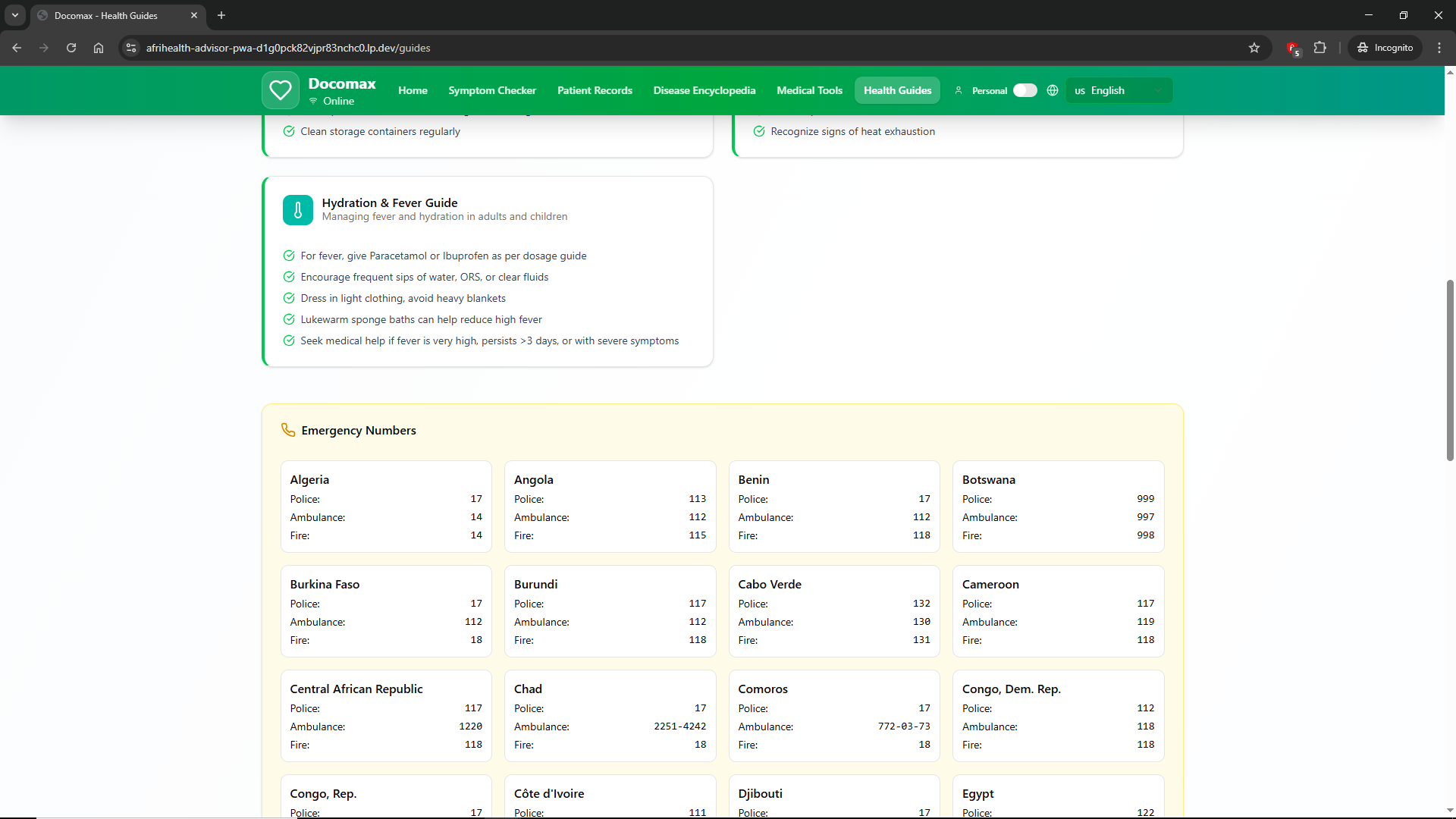Reload the page
This screenshot has width=1456, height=819.
tap(71, 48)
